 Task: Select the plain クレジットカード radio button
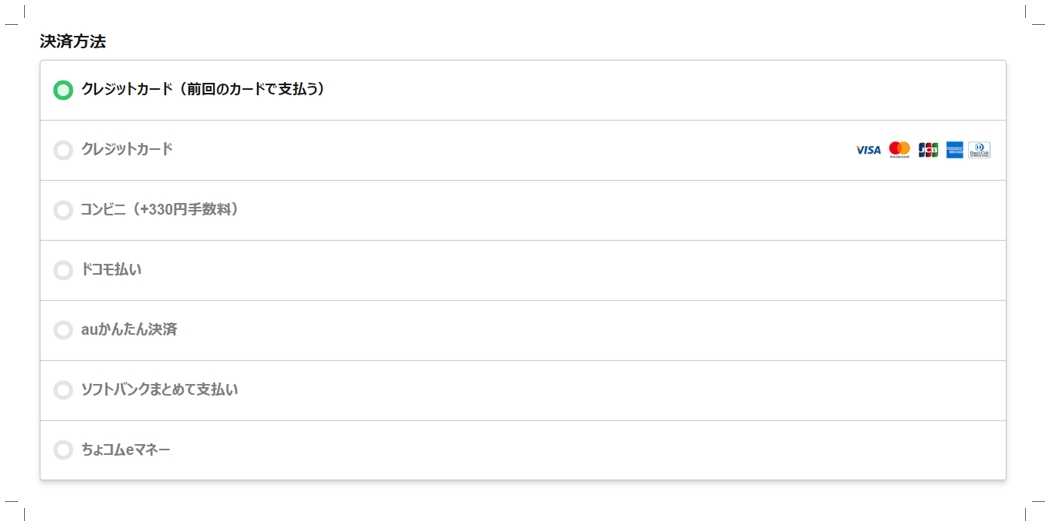click(63, 150)
